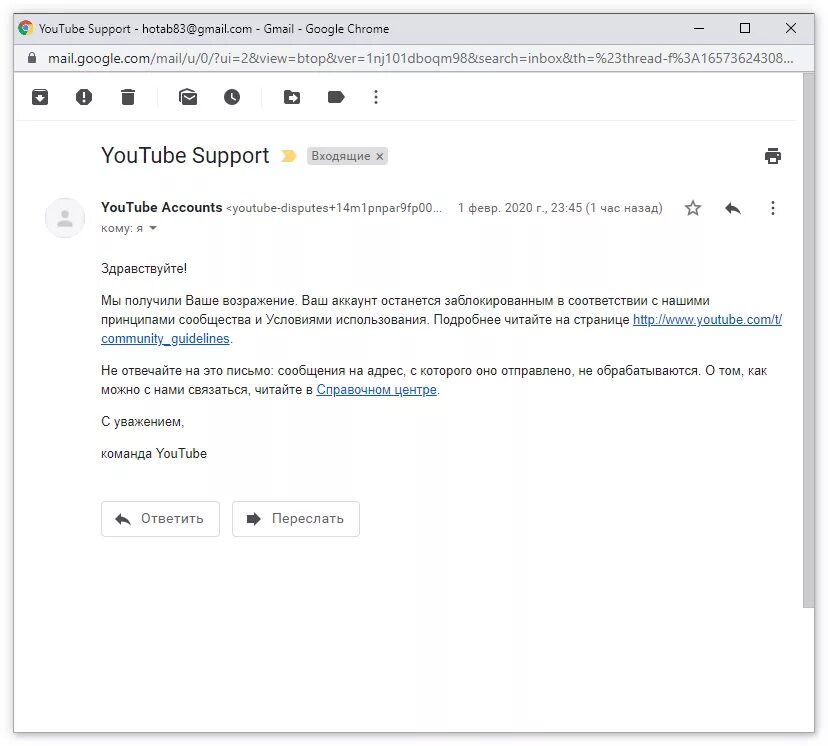
Task: Delete the email via trash icon
Action: 128,97
